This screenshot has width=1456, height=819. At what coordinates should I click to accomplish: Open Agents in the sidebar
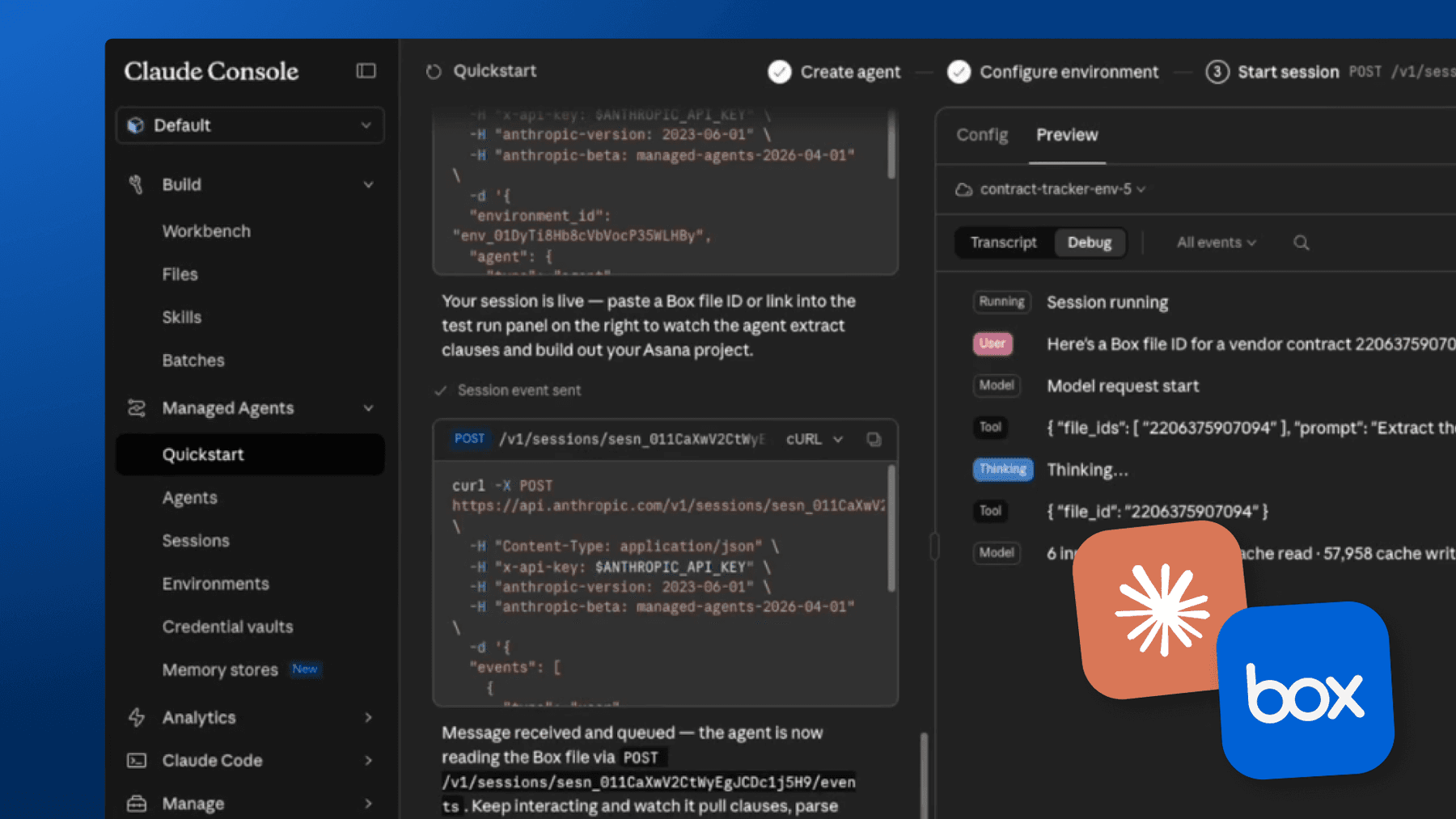189,498
